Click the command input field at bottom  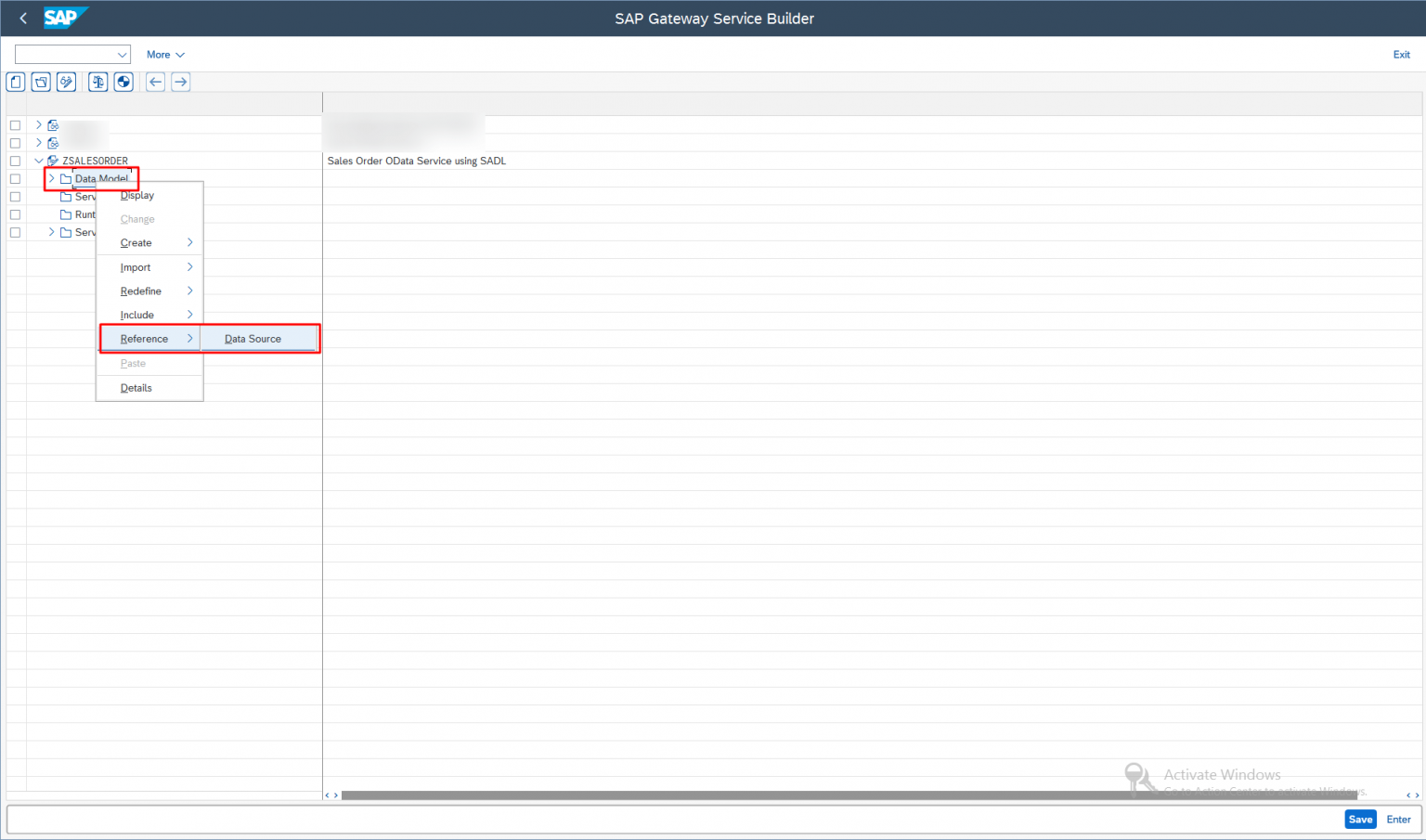[x=650, y=819]
